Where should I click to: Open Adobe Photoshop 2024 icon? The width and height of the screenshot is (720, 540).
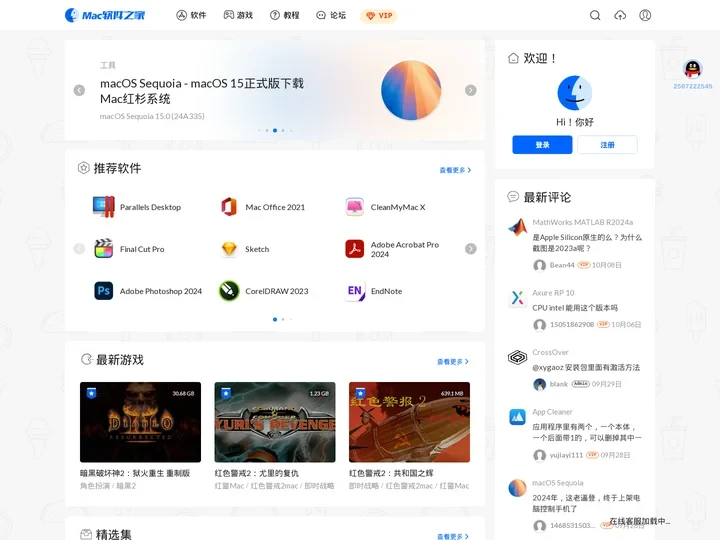[103, 291]
